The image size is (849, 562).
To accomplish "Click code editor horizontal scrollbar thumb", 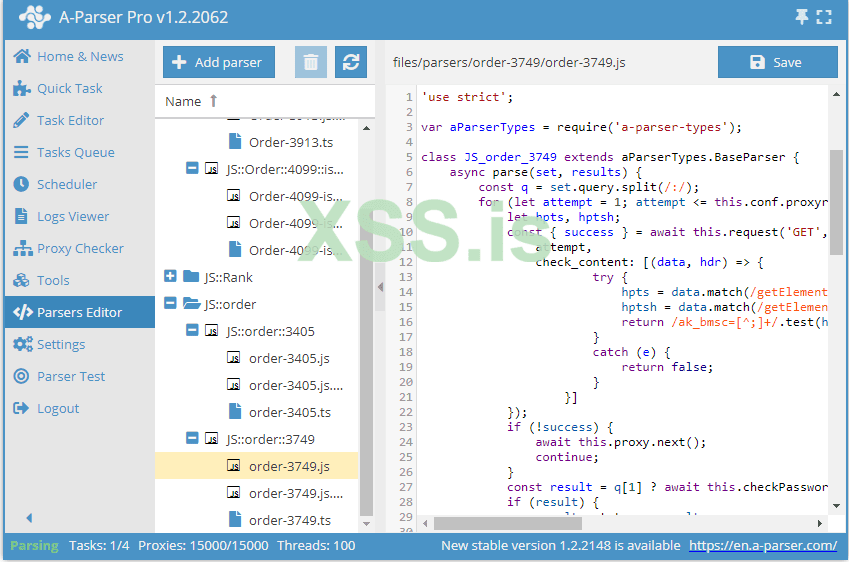I will 508,524.
